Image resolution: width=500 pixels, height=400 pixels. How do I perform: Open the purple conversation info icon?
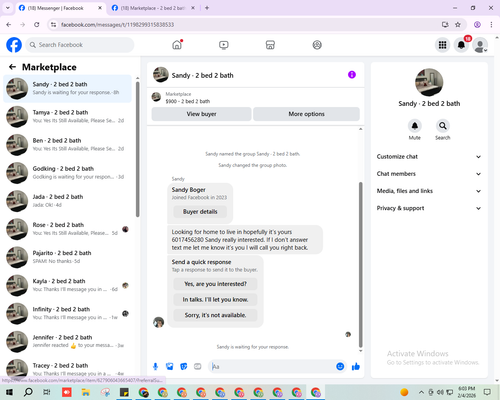click(352, 75)
